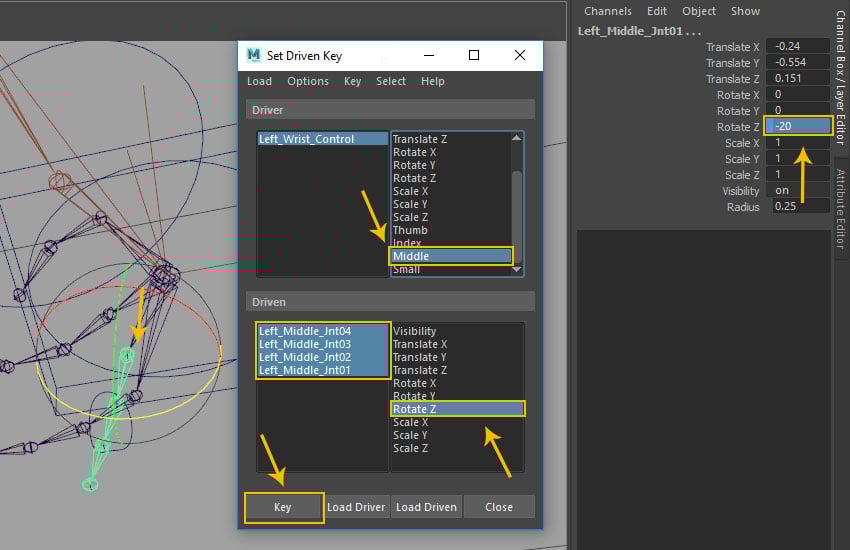Screen dimensions: 850x550
Task: Open the Help menu in Set Driven Key
Action: (433, 81)
